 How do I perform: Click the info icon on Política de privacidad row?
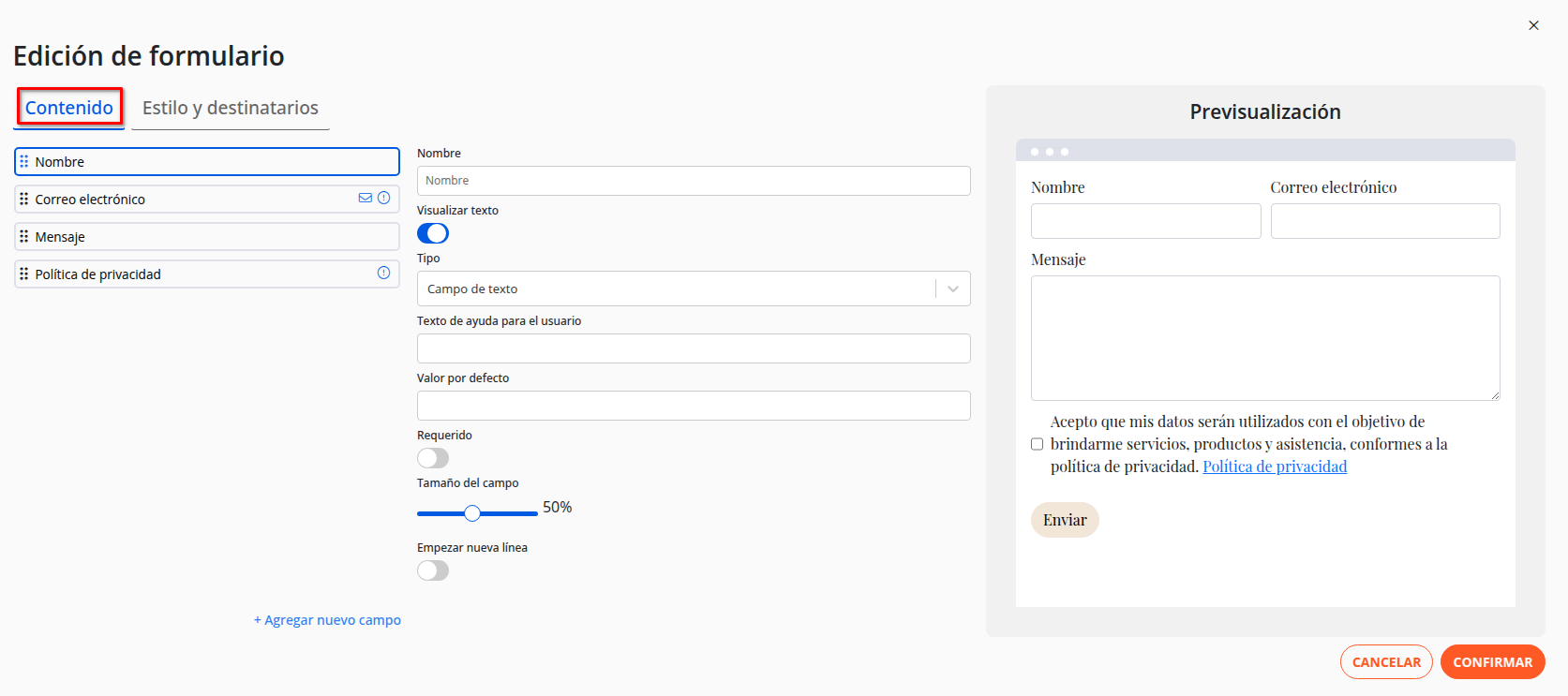pyautogui.click(x=383, y=273)
